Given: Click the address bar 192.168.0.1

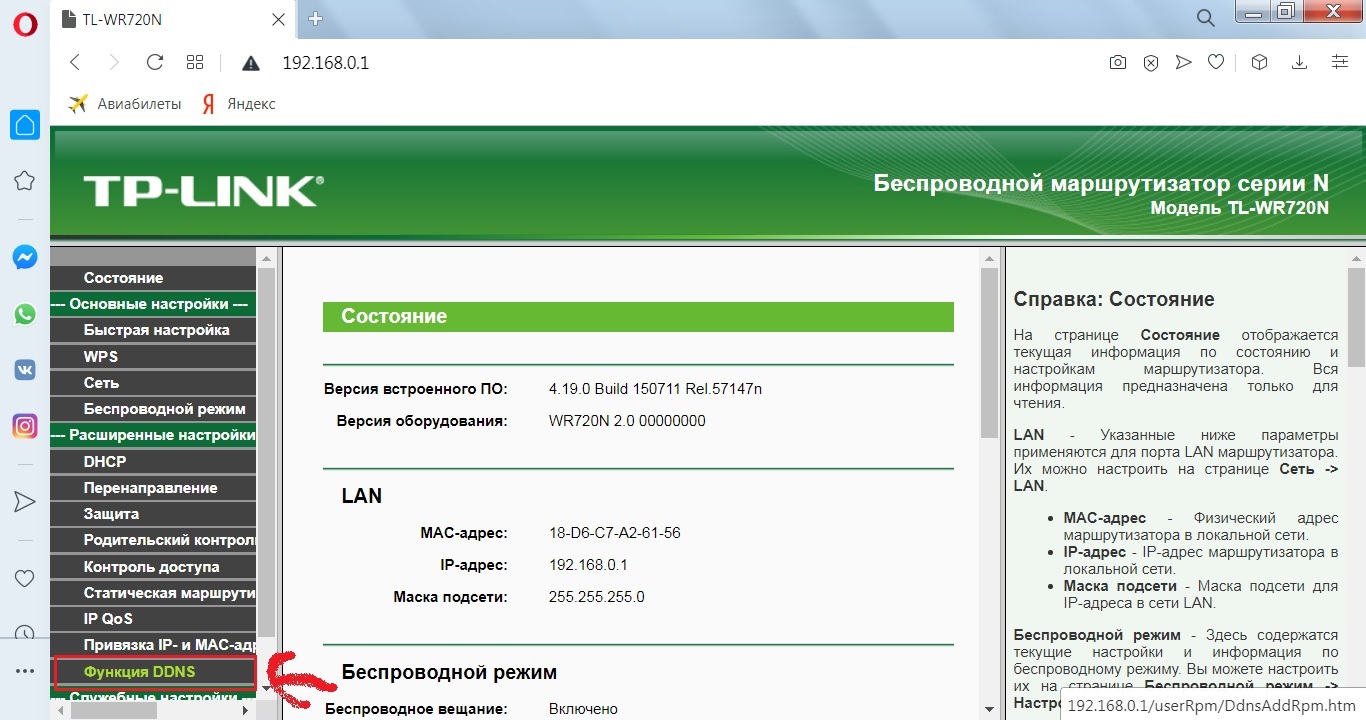Looking at the screenshot, I should coord(326,63).
